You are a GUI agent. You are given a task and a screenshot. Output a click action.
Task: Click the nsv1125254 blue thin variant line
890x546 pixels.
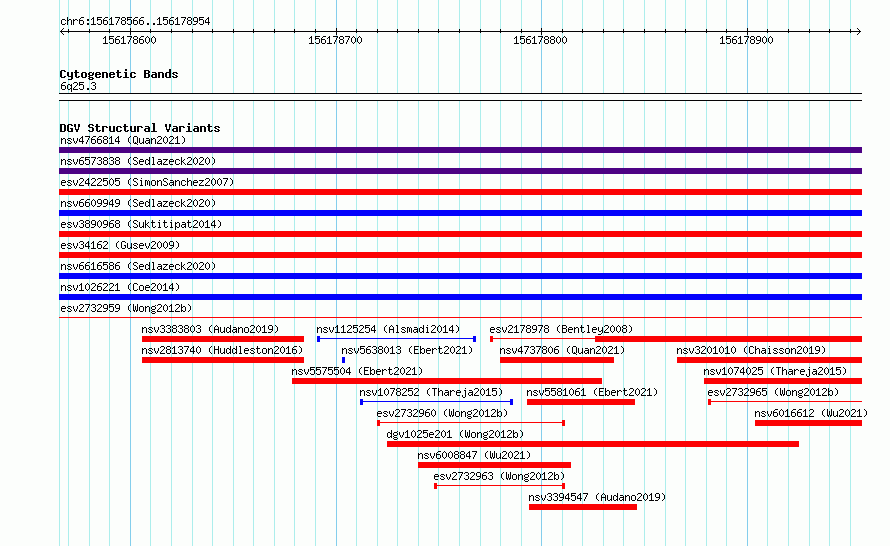point(396,339)
